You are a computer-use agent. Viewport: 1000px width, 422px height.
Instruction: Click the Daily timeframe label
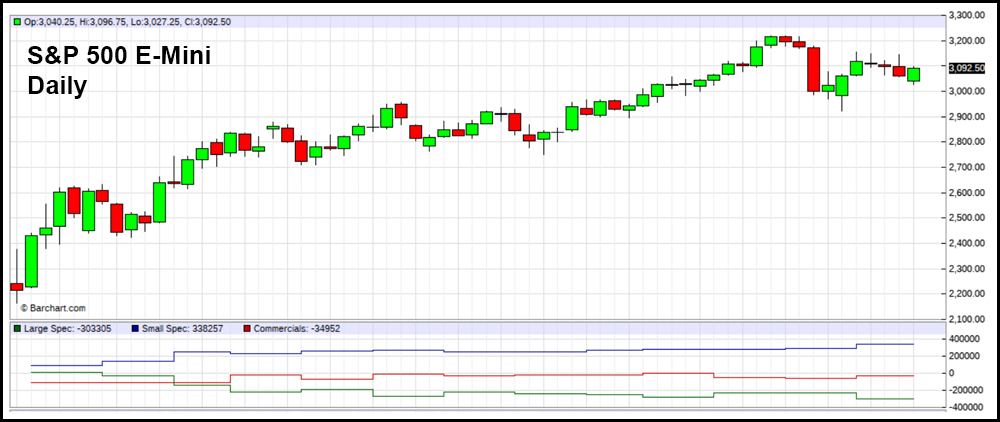pos(57,86)
